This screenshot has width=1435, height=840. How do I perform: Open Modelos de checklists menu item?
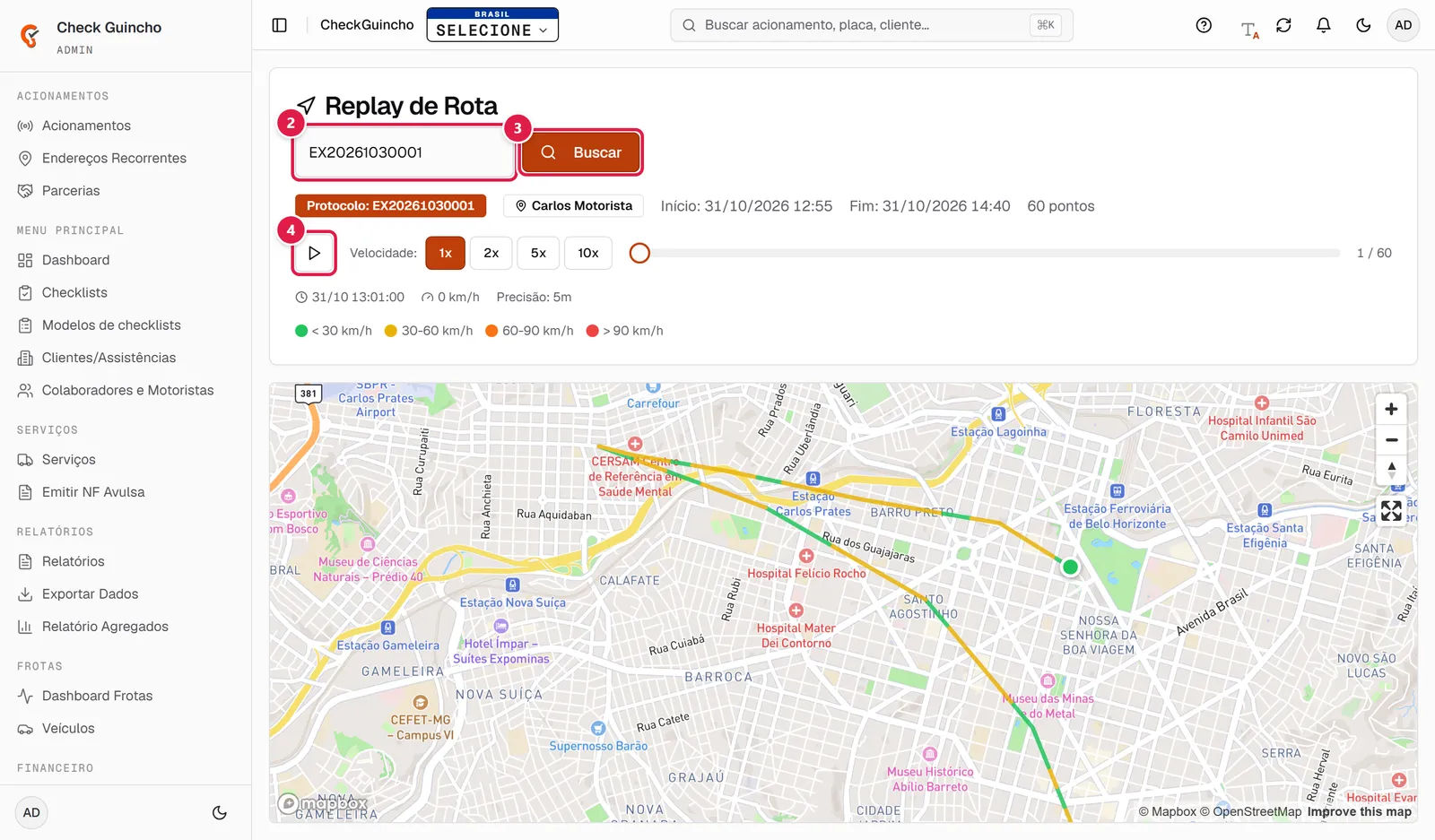point(126,325)
